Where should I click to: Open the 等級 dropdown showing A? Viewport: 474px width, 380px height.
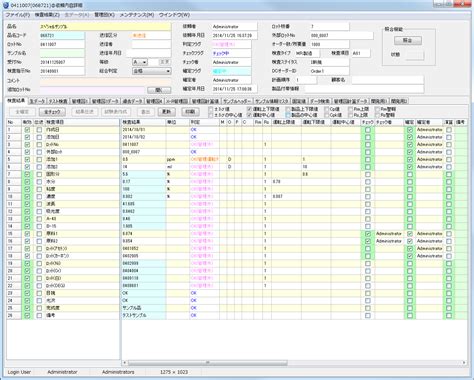140,62
